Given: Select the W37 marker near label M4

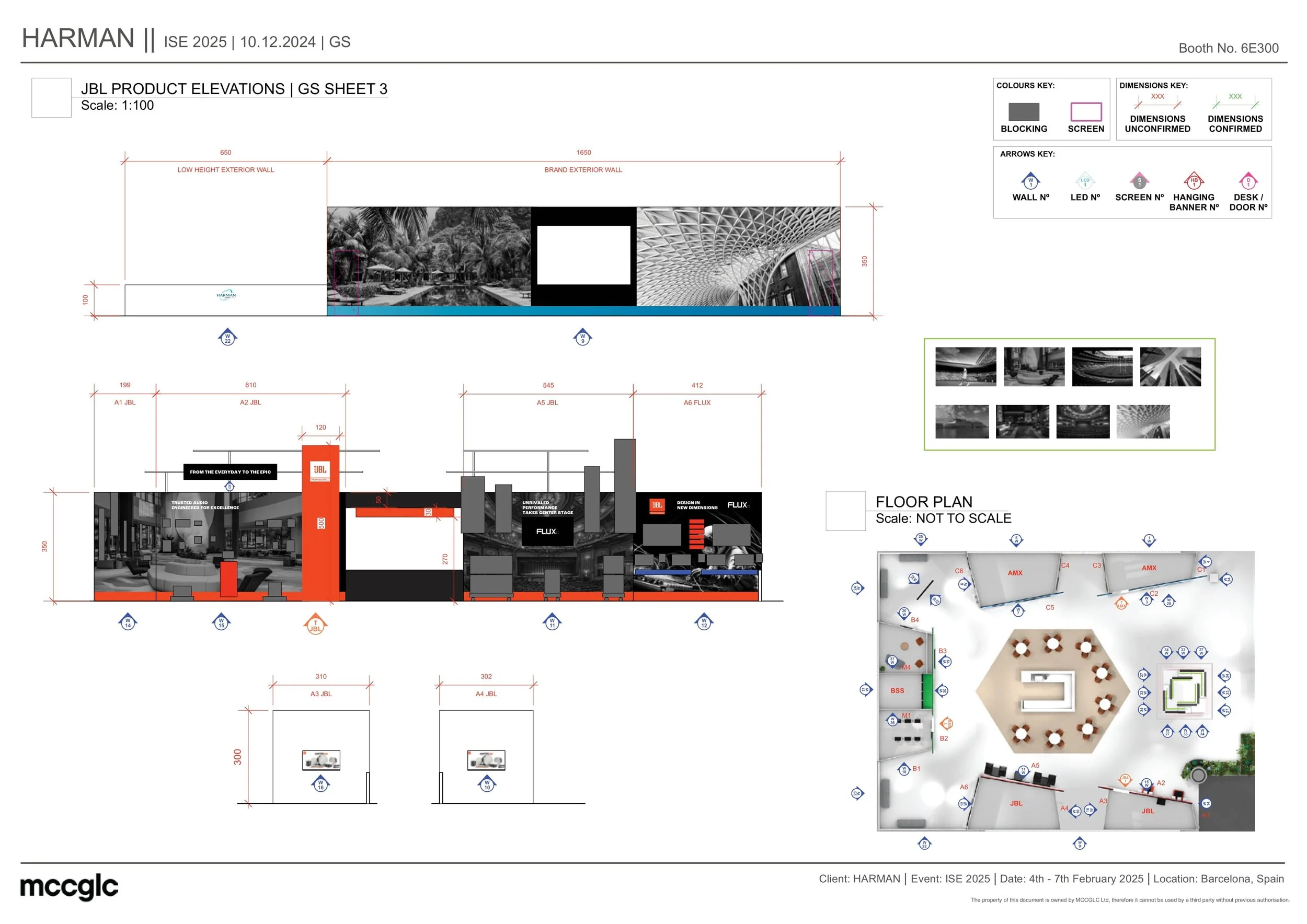Looking at the screenshot, I should point(892,661).
